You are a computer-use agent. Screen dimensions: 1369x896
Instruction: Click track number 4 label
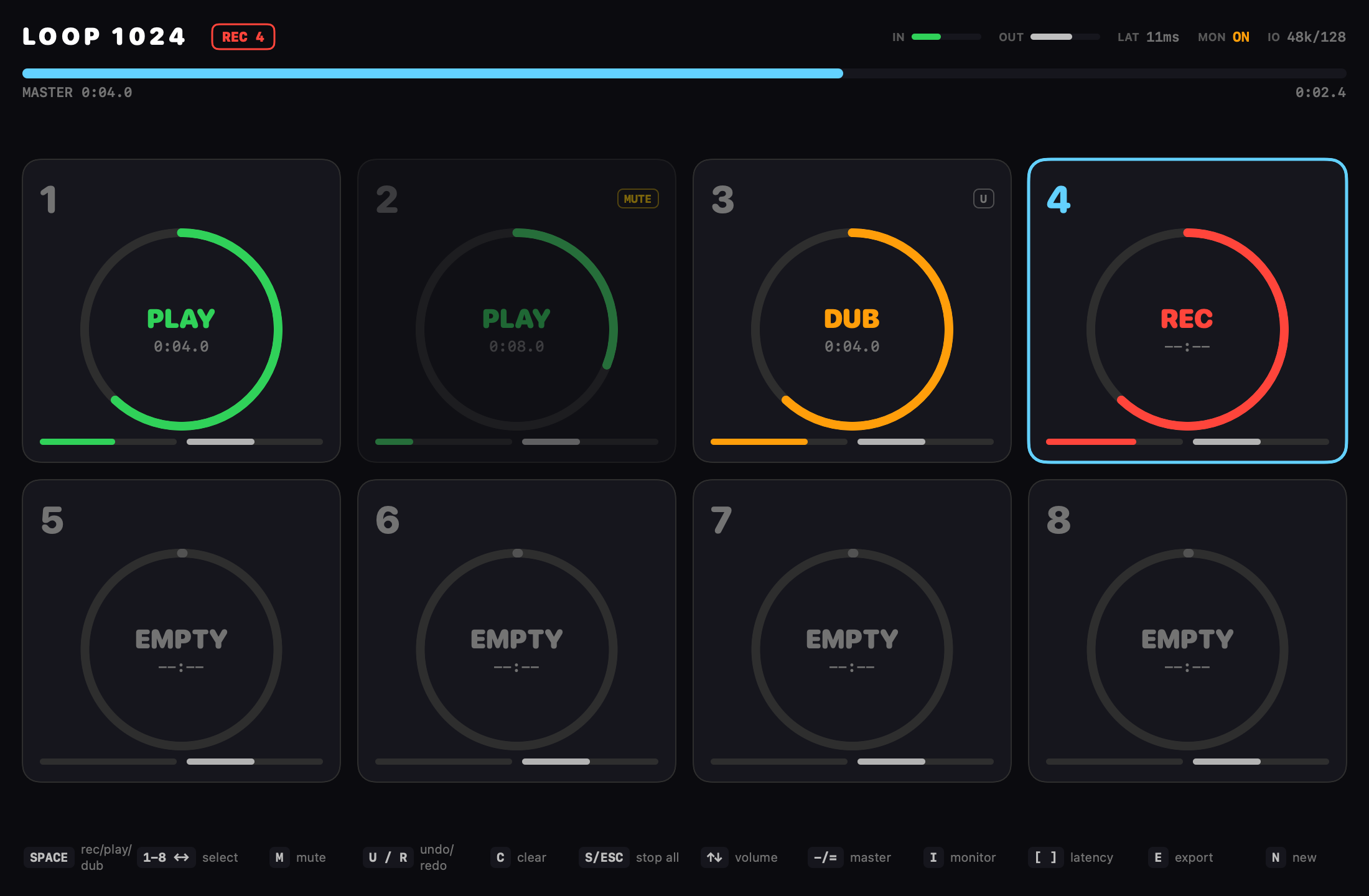click(x=1058, y=200)
